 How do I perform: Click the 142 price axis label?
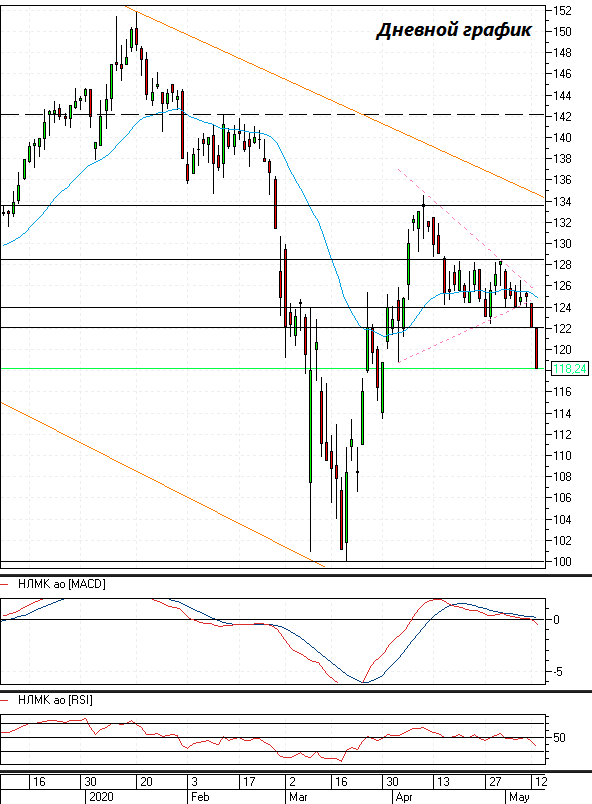[562, 116]
